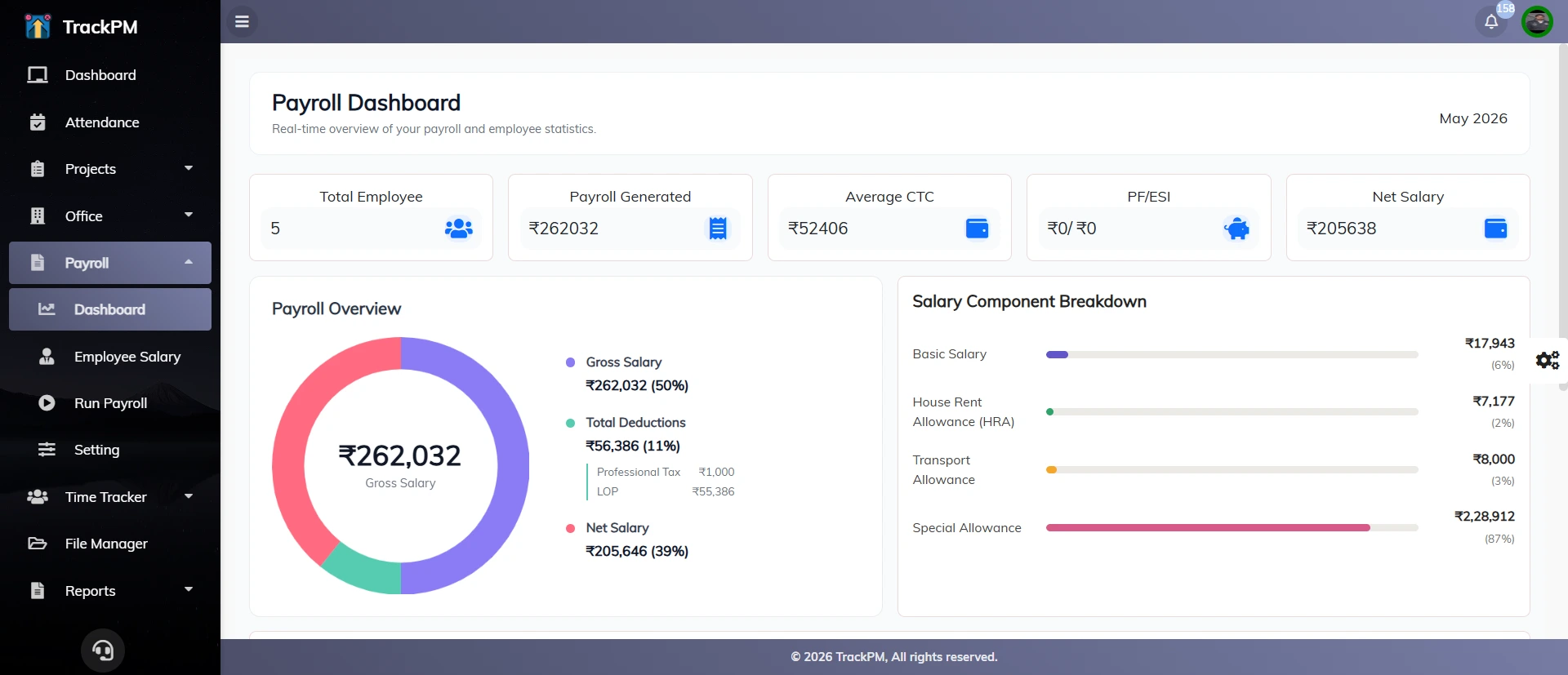
Task: Click the TrackPM brand name link
Action: 100,27
